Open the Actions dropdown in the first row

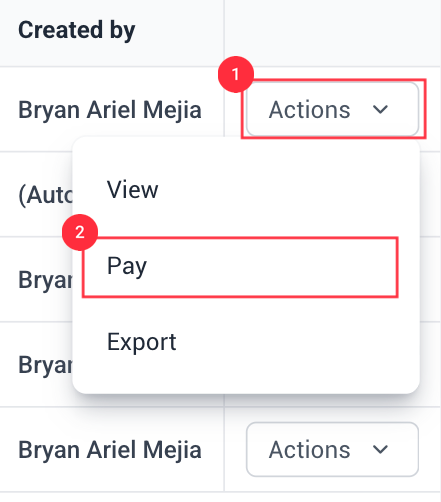[x=332, y=109]
